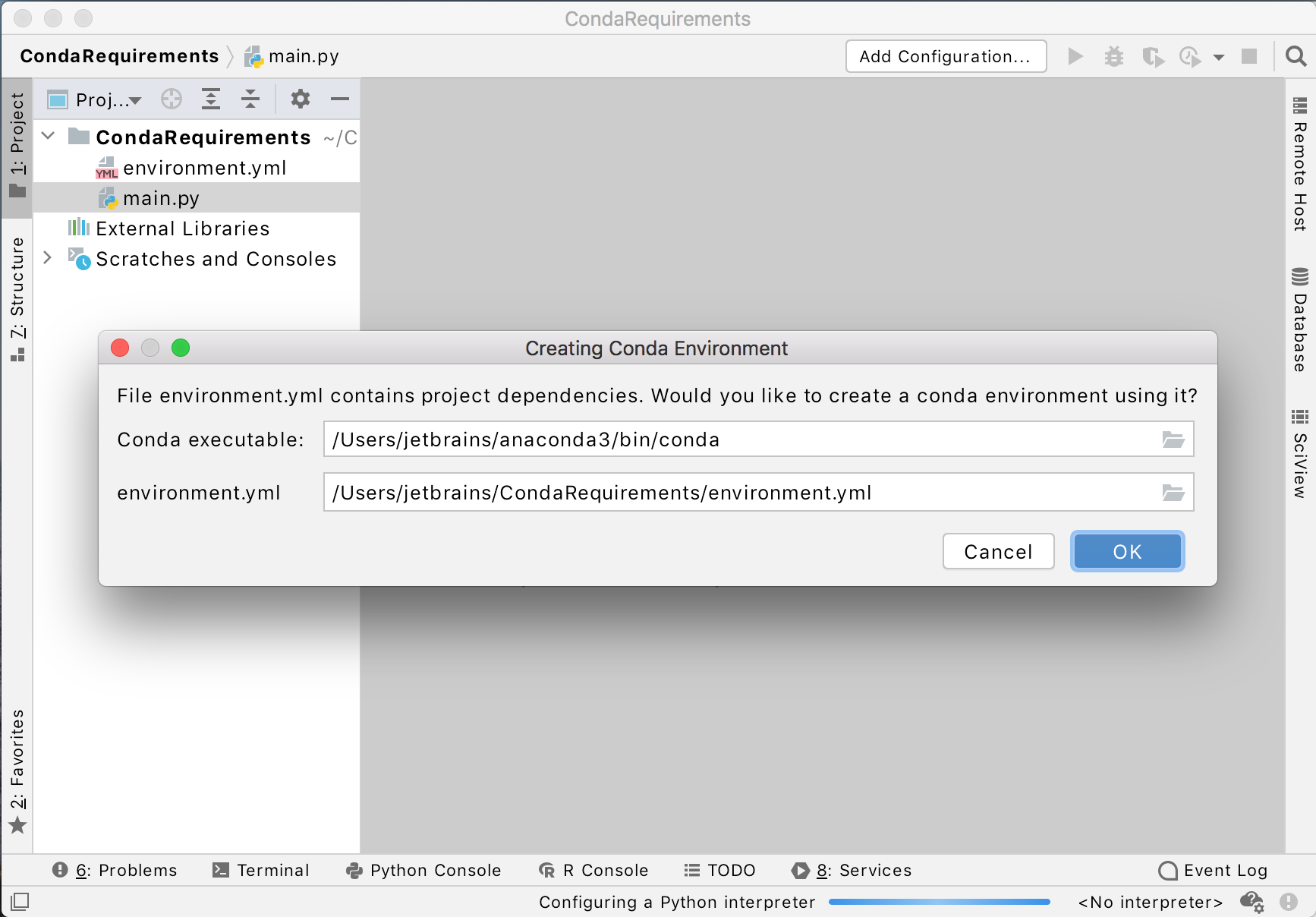Confirm conda environment creation with OK

pos(1126,551)
